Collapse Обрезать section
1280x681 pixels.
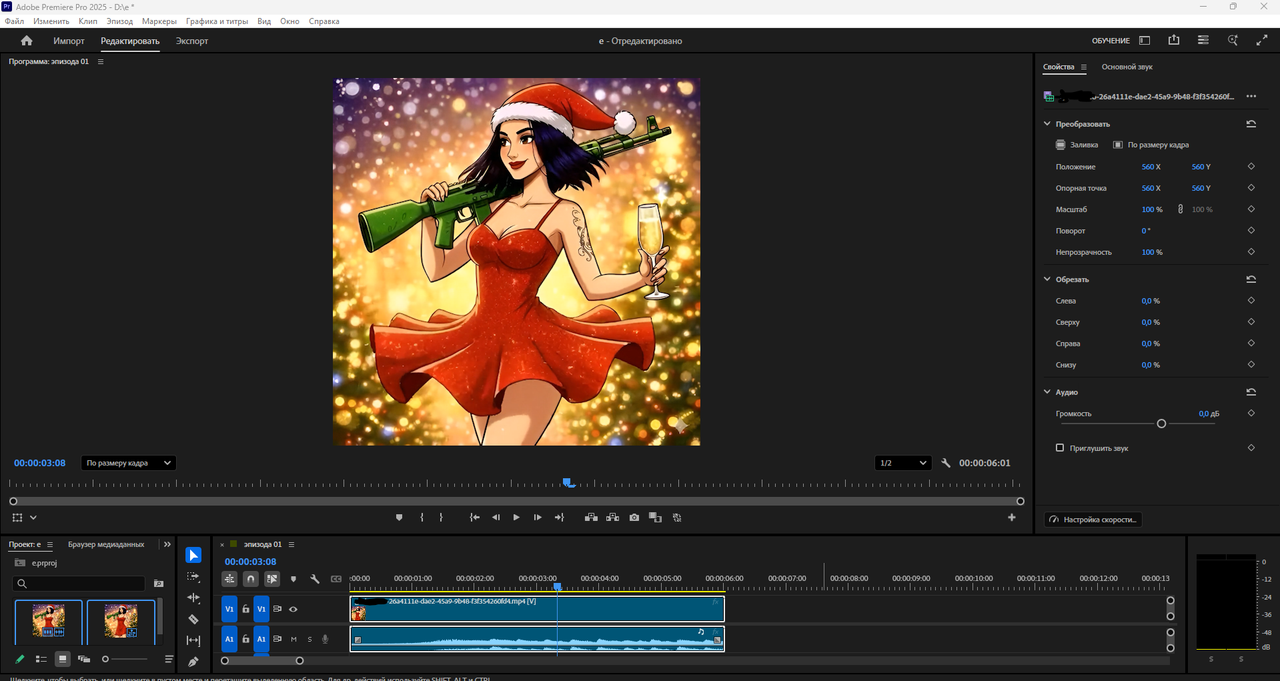point(1047,279)
